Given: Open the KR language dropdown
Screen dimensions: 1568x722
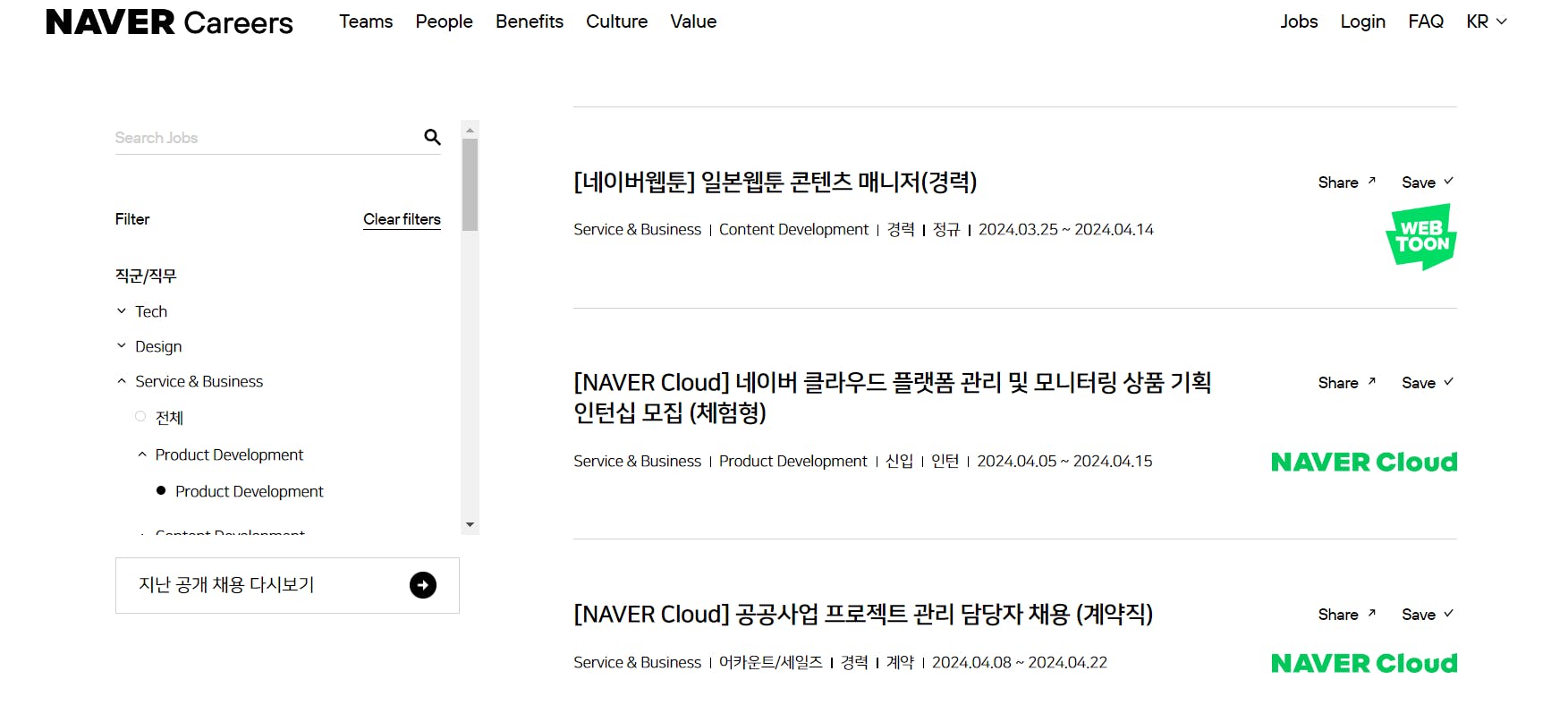Looking at the screenshot, I should coord(1487,21).
